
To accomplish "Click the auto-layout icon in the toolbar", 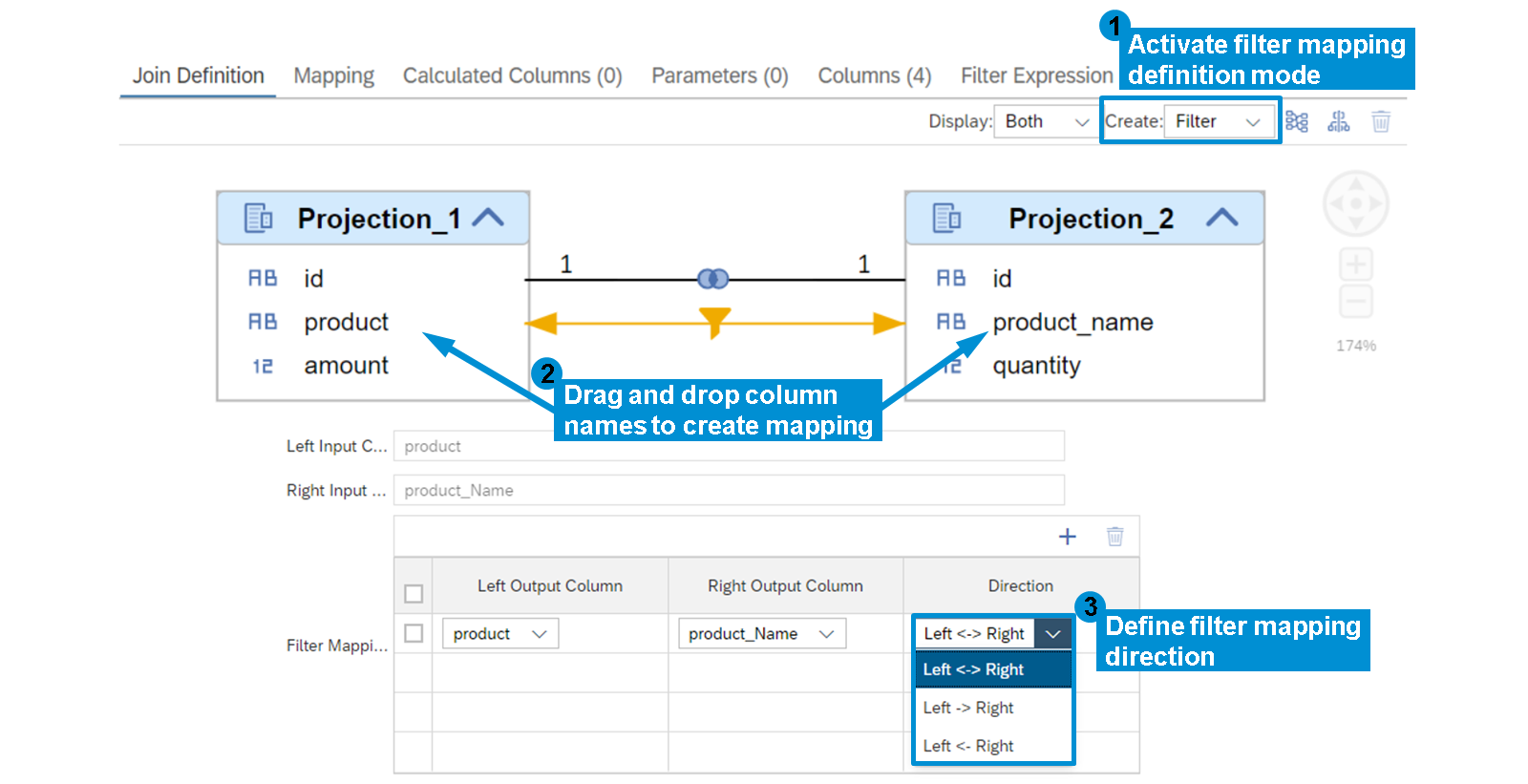I will click(1296, 121).
